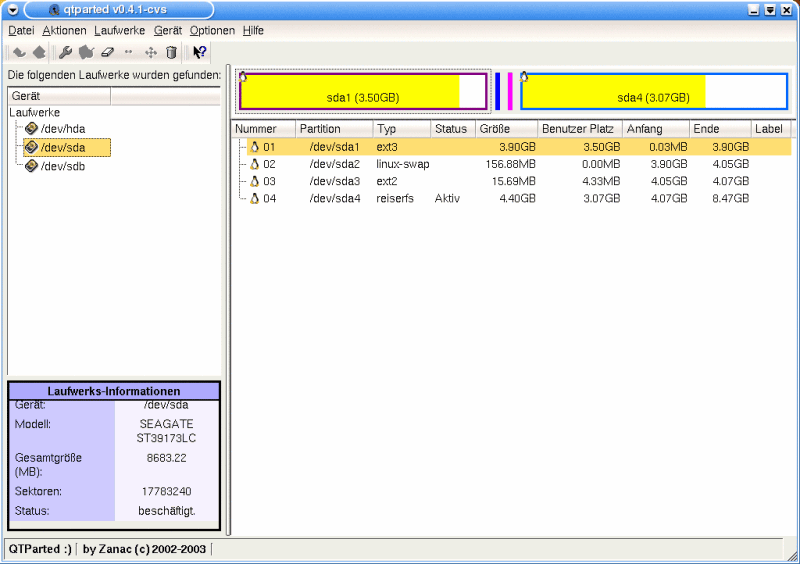
Task: Click the Partition column header
Action: coord(334,129)
